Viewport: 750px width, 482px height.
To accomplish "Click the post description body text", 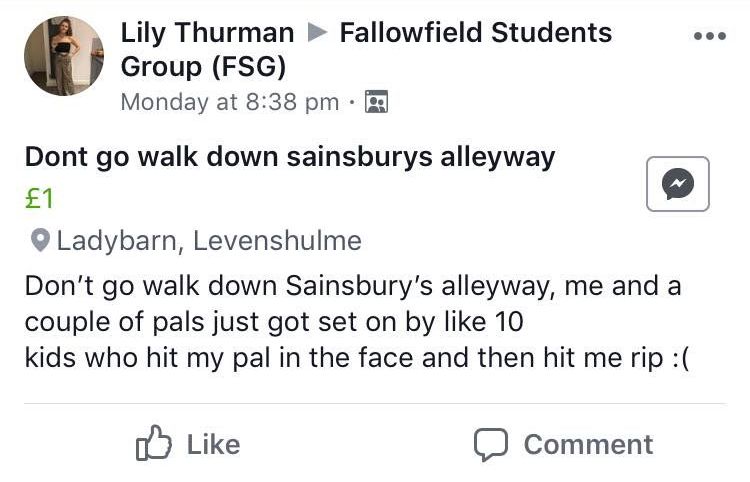I will click(x=357, y=322).
